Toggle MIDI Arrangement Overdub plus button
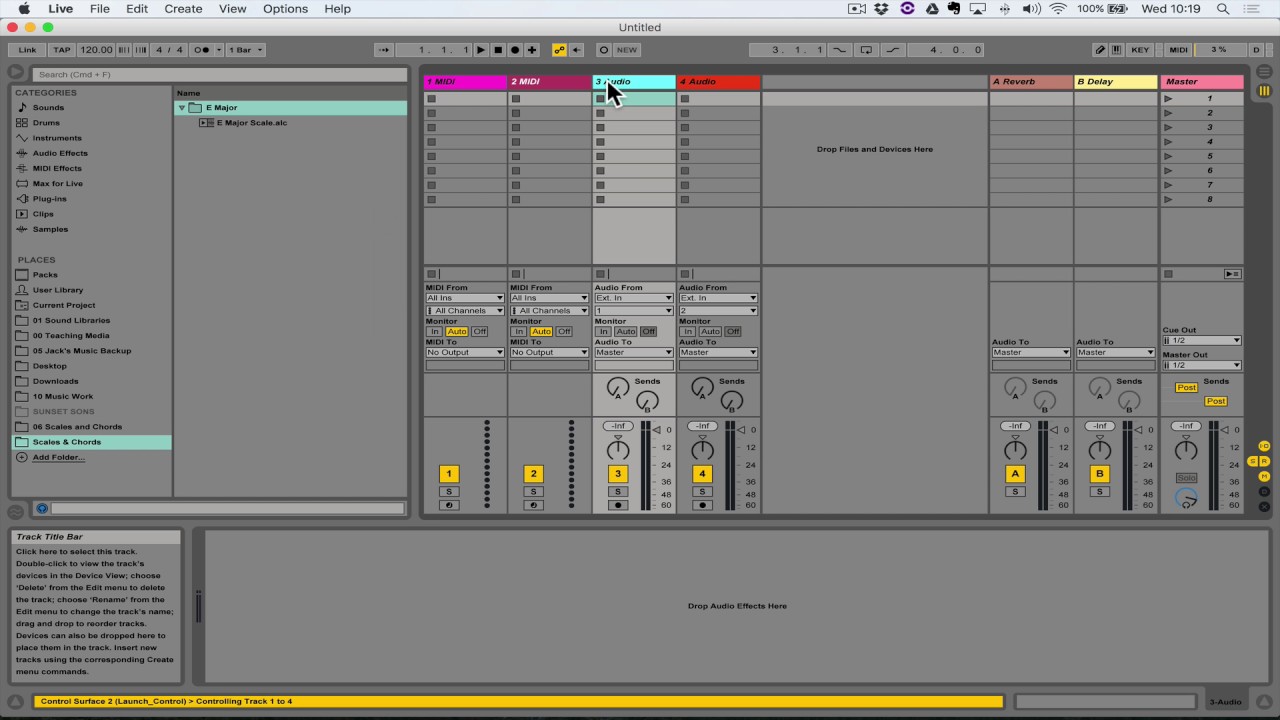 (x=532, y=50)
